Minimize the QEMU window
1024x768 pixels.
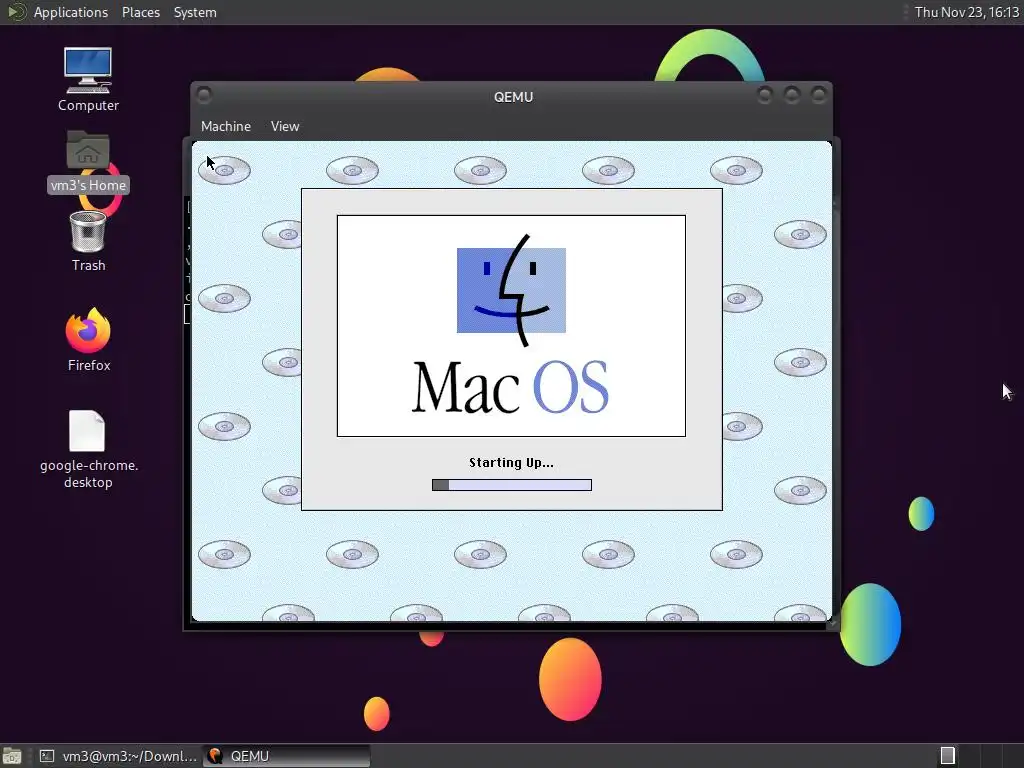pos(764,95)
